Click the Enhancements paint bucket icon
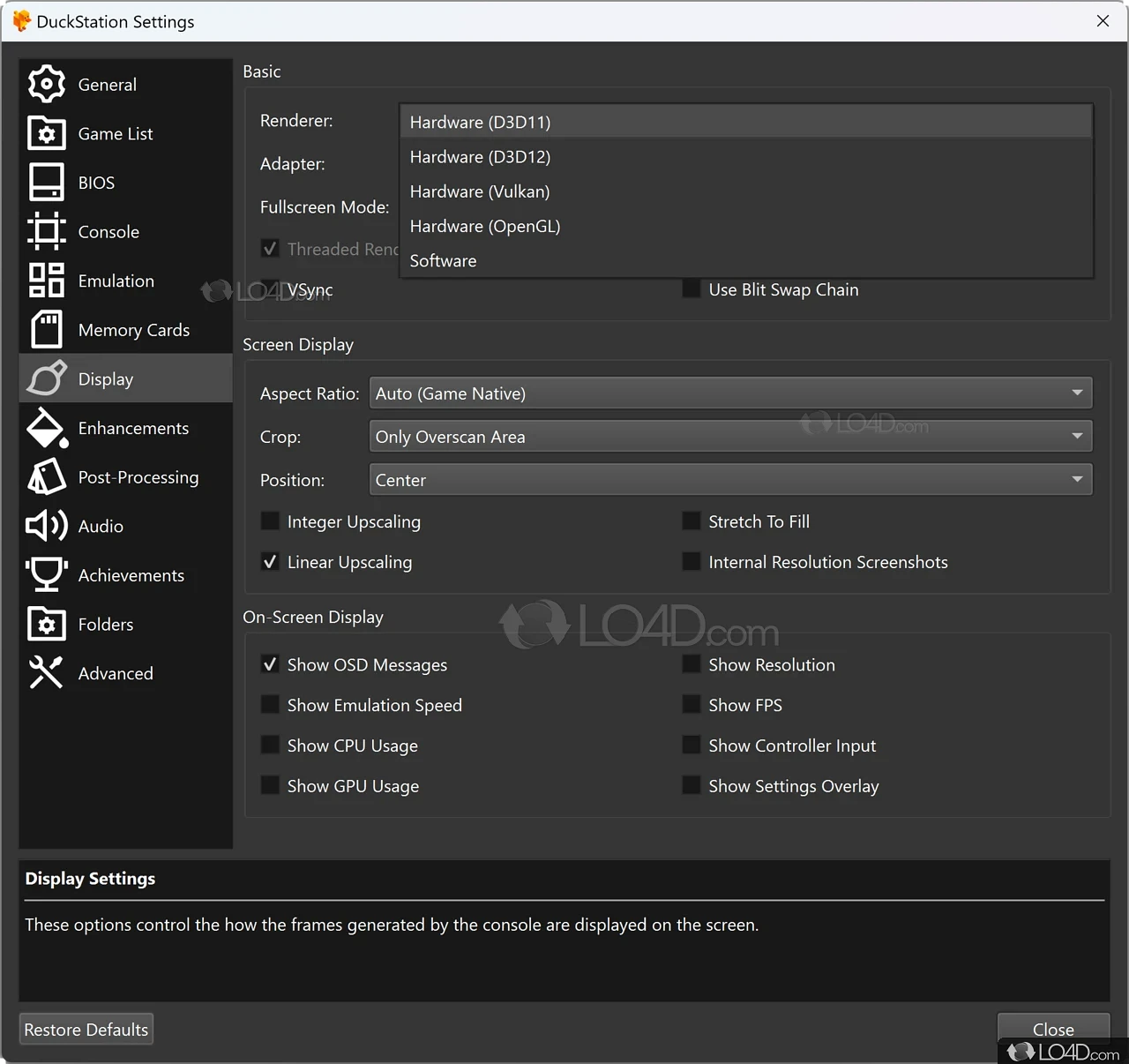The height and width of the screenshot is (1064, 1129). click(x=47, y=428)
